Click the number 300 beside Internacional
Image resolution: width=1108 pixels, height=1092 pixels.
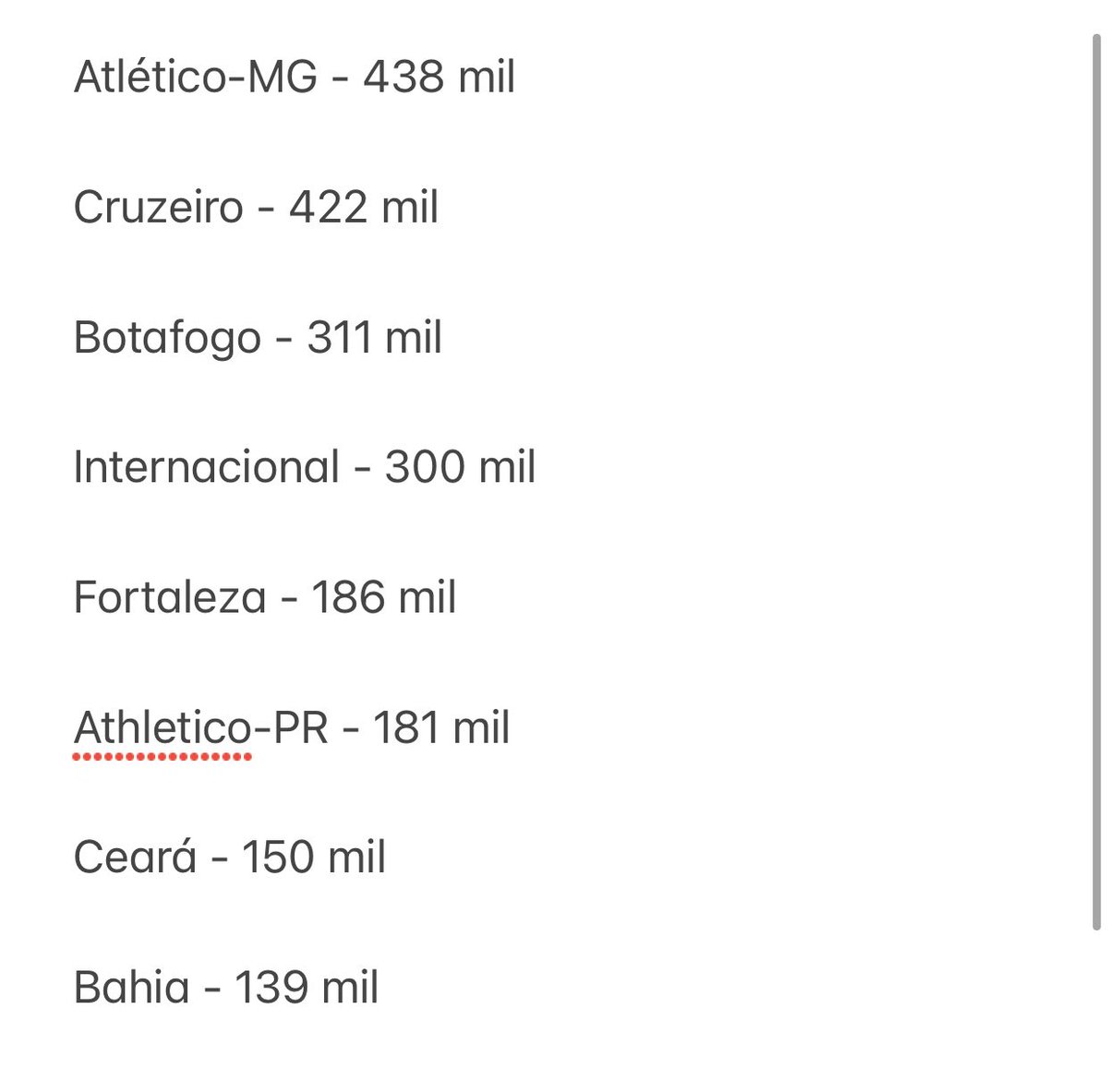424,467
